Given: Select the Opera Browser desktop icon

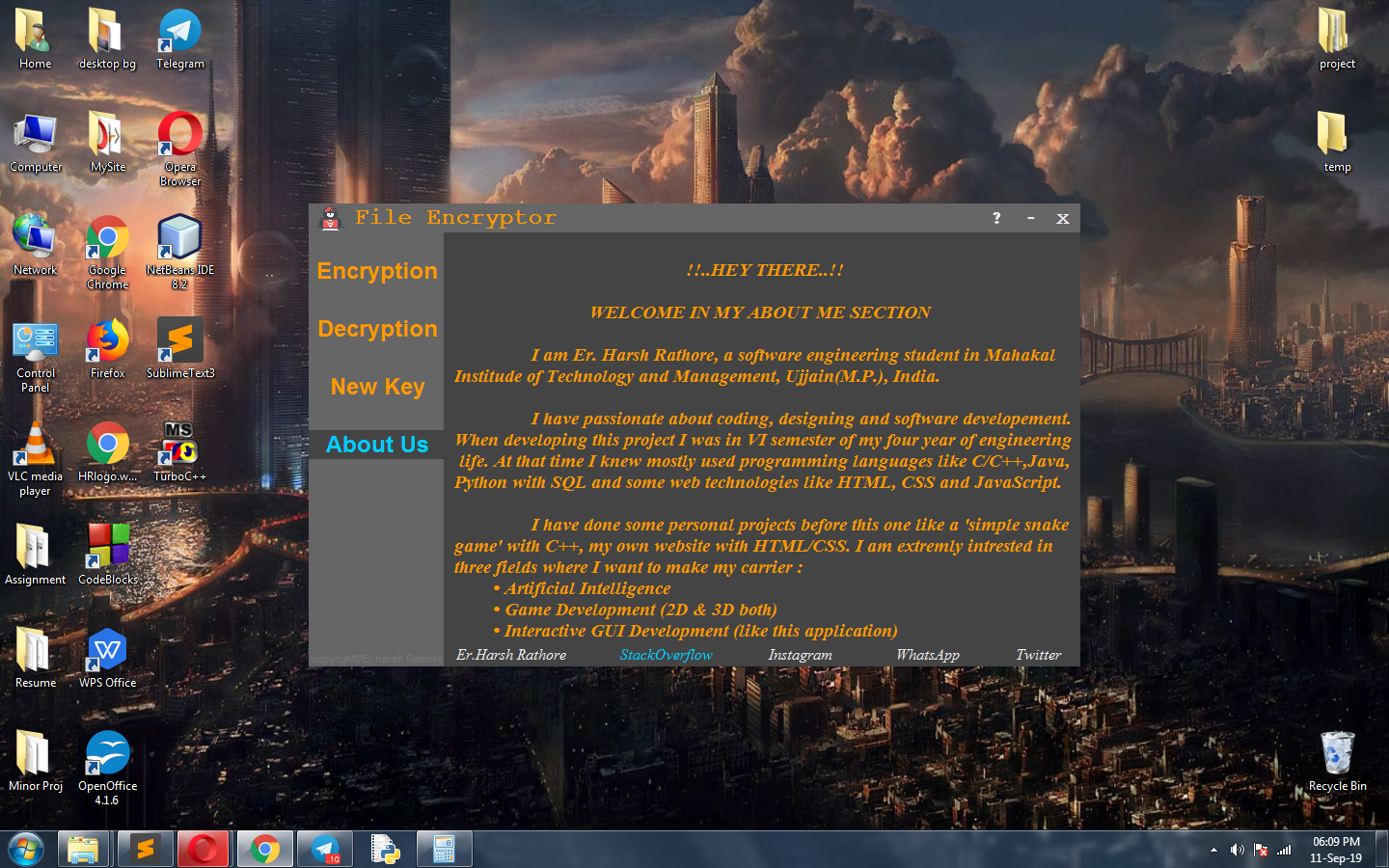Looking at the screenshot, I should [179, 145].
